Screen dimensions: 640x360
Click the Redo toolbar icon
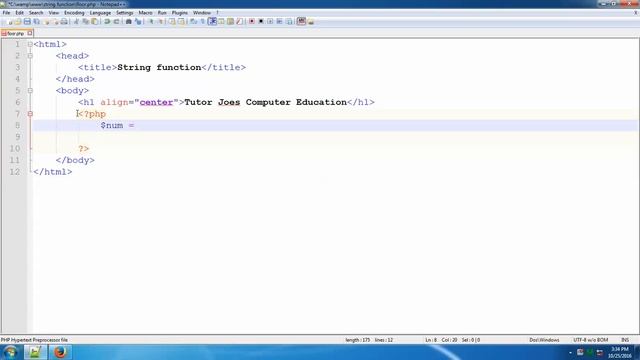click(x=116, y=21)
